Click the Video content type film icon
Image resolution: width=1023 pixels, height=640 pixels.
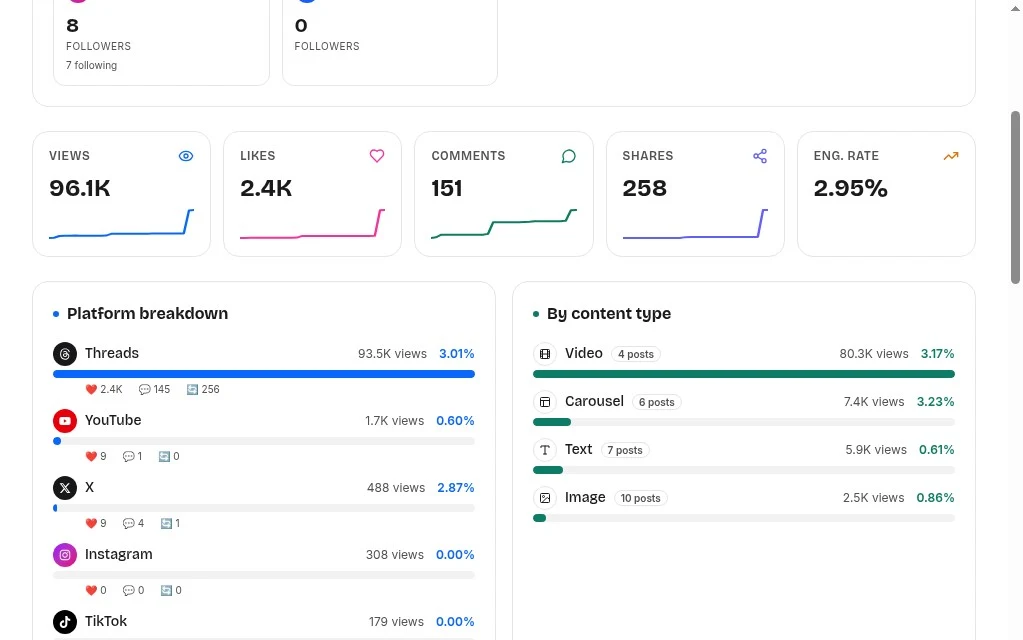click(545, 354)
